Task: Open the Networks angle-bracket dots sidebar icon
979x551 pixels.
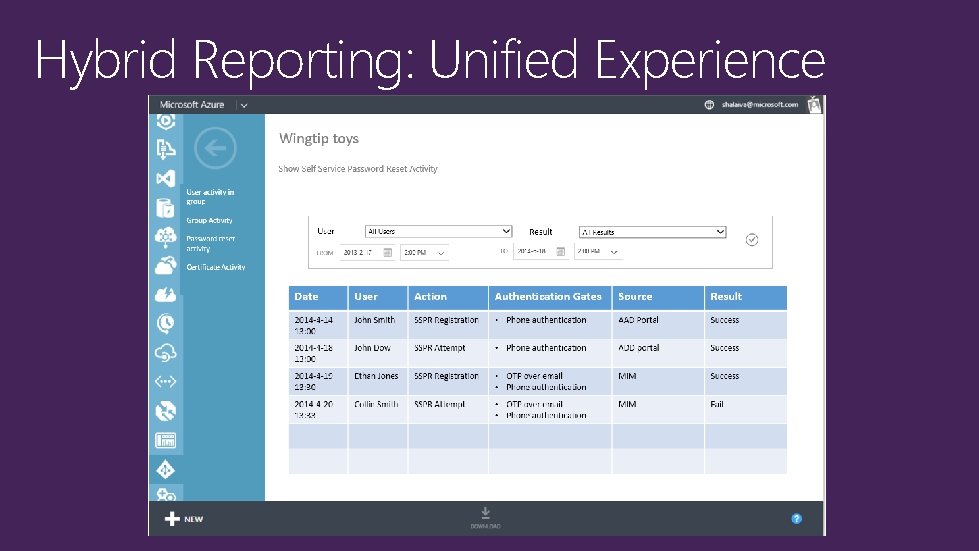Action: point(165,381)
